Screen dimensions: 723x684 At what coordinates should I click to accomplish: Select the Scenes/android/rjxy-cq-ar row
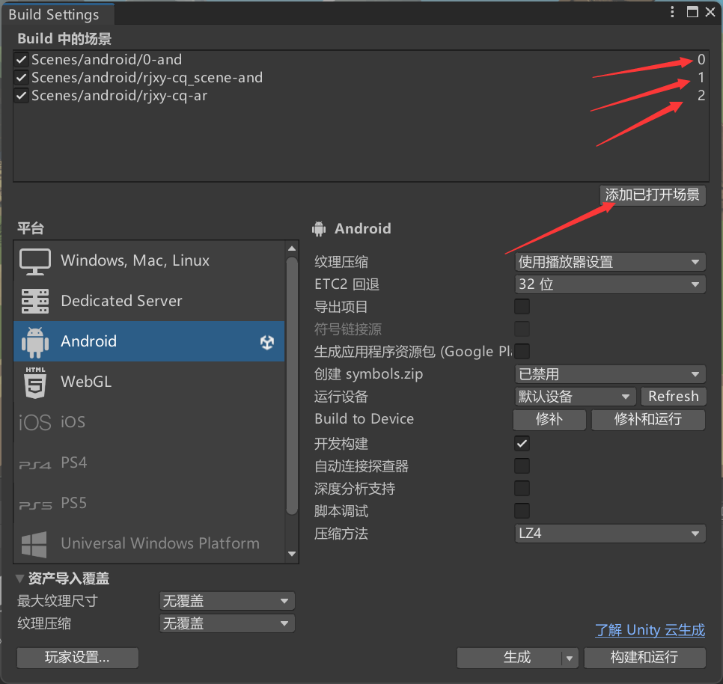[361, 95]
